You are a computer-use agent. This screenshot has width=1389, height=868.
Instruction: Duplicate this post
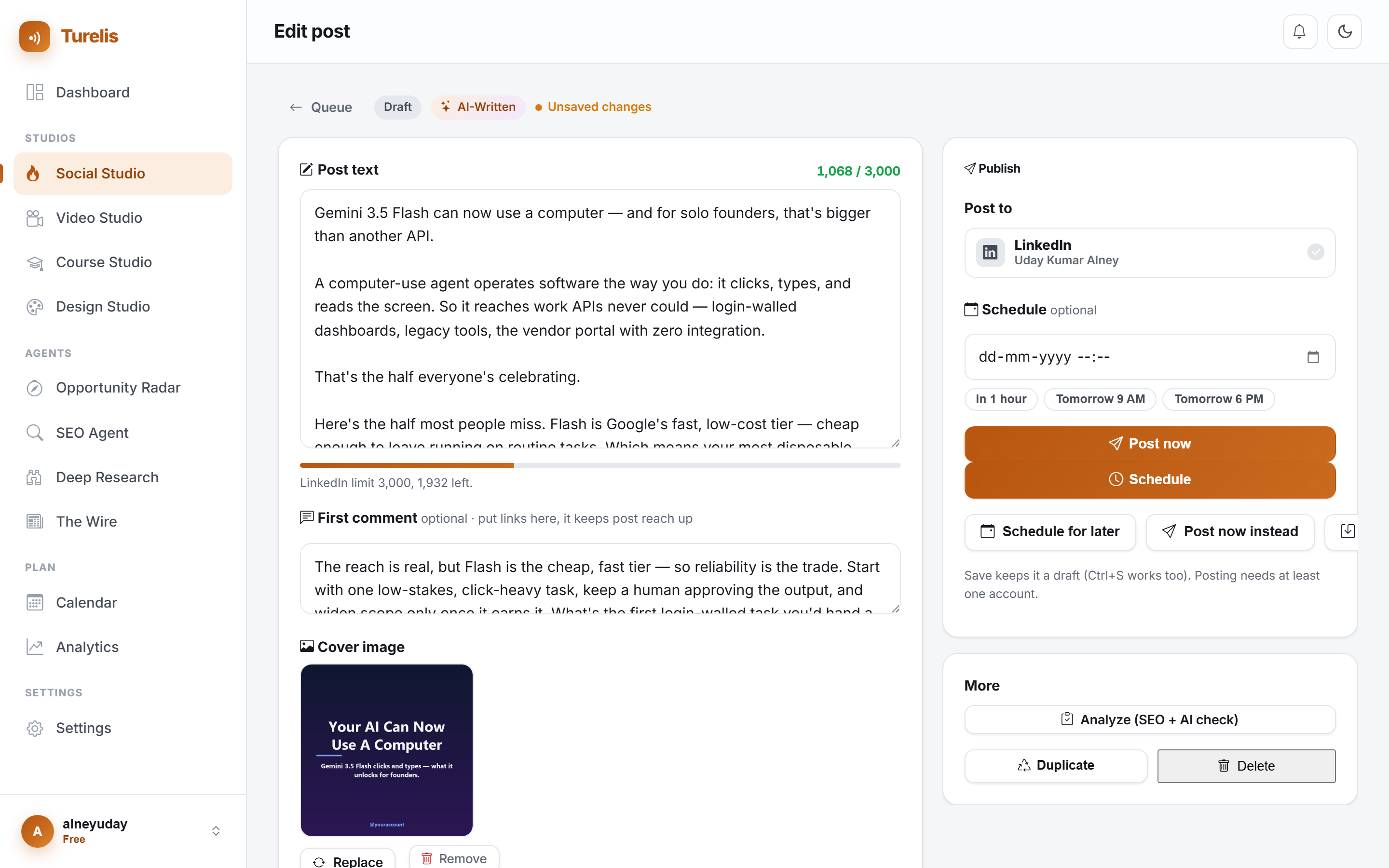(x=1056, y=766)
